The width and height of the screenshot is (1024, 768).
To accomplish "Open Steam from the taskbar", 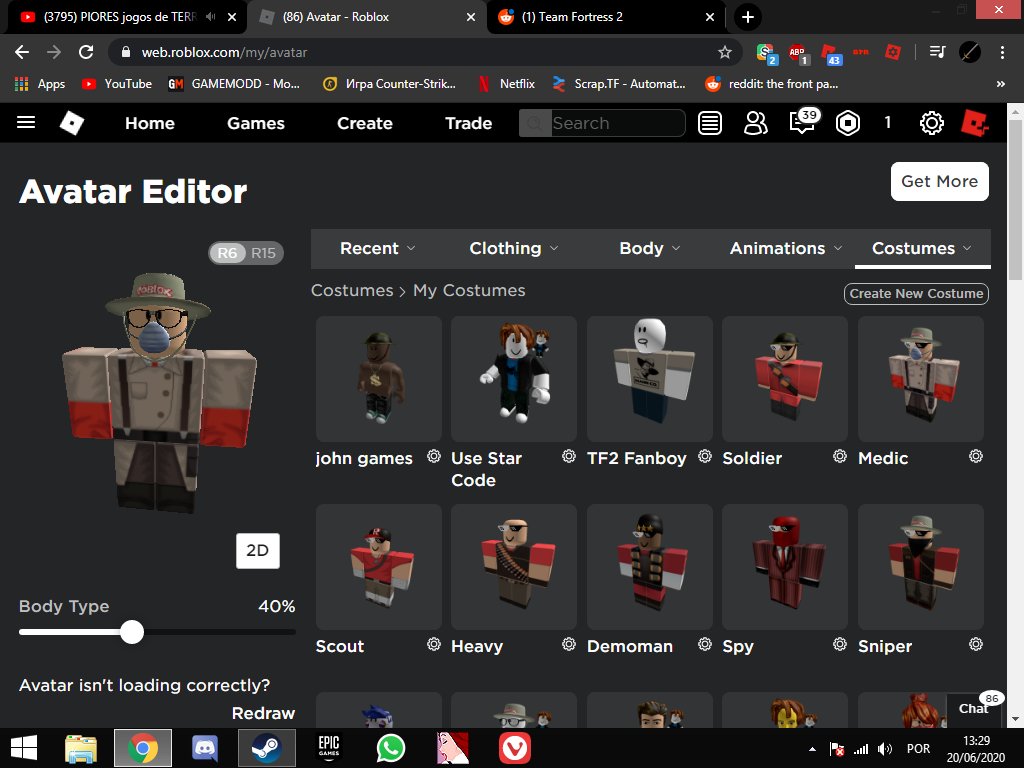I will coord(266,748).
